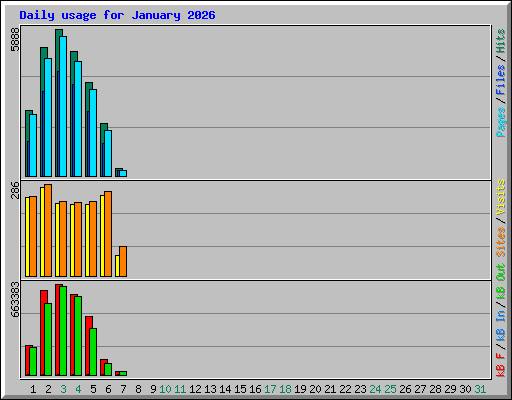Click day 19 on the x-axis
The image size is (512, 400).
point(300,389)
